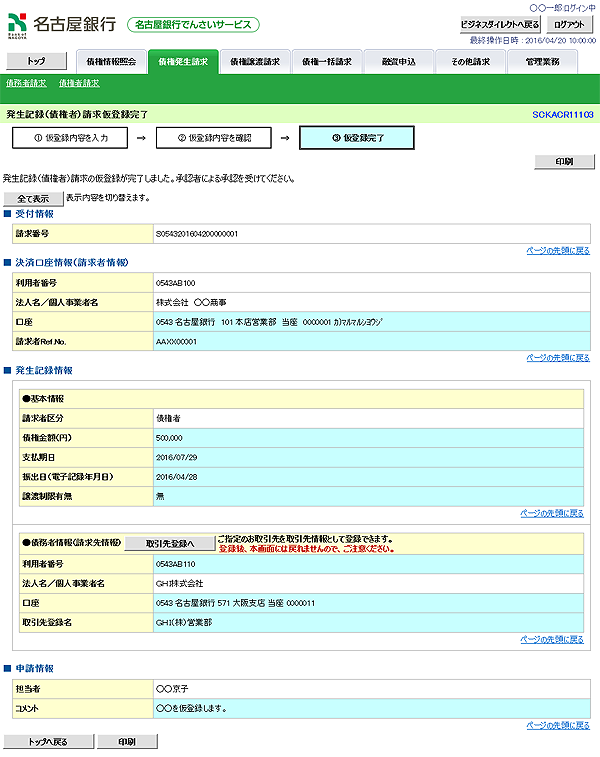Click the トップへ戻る button

48,742
